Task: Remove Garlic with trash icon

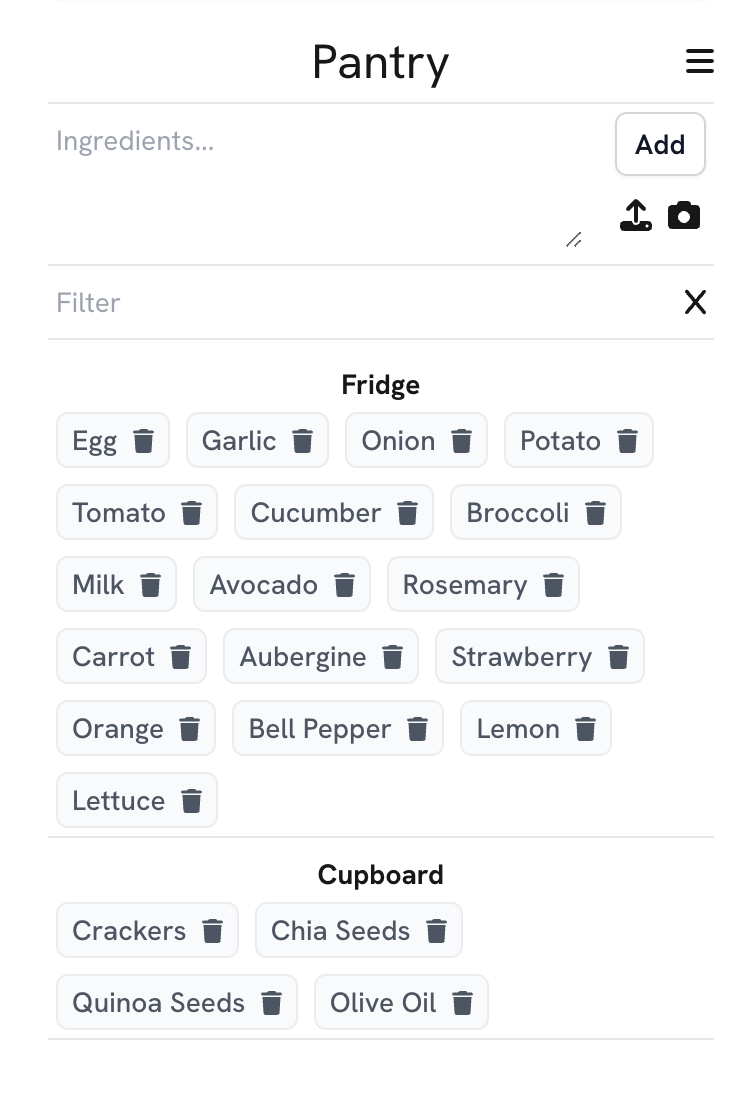Action: [303, 441]
